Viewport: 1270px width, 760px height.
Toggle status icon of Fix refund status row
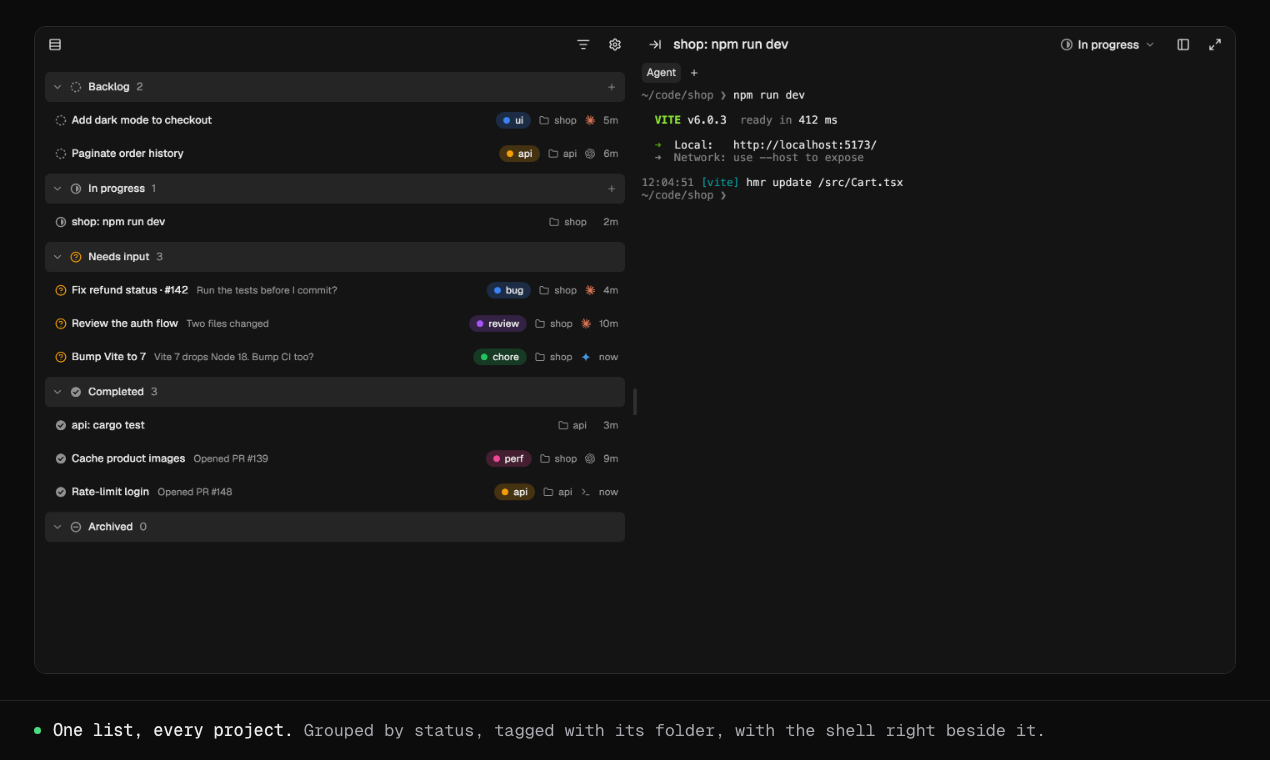[x=61, y=290]
